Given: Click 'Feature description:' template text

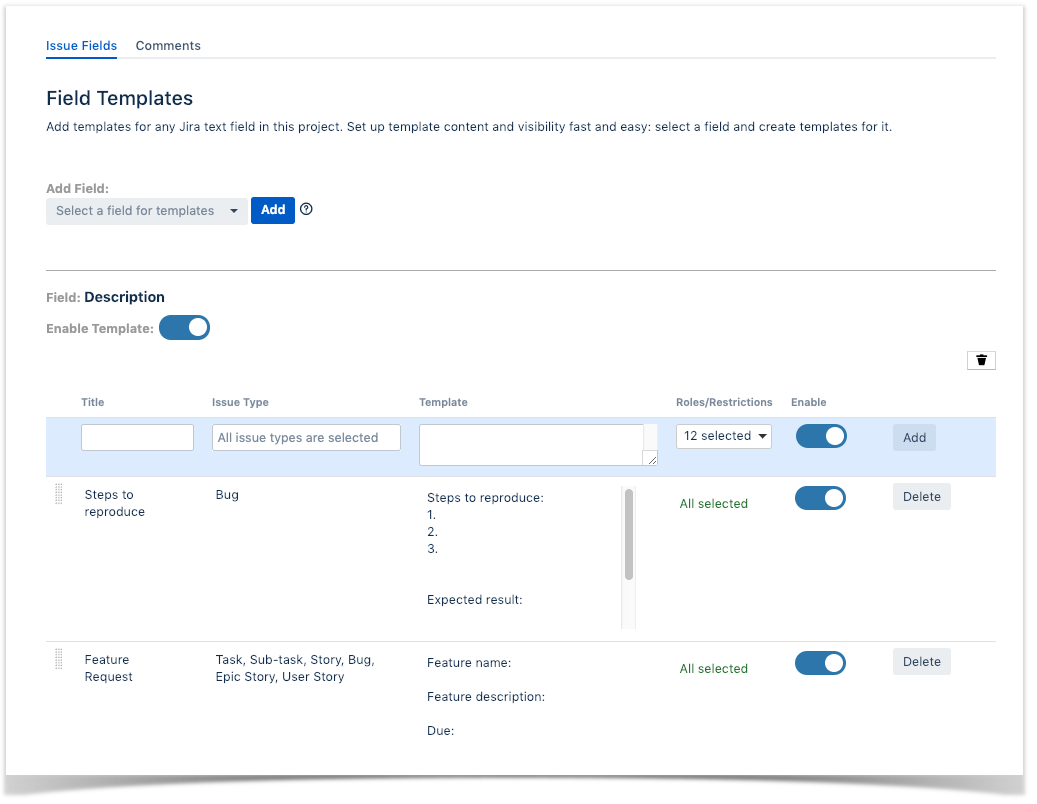Looking at the screenshot, I should (x=486, y=697).
